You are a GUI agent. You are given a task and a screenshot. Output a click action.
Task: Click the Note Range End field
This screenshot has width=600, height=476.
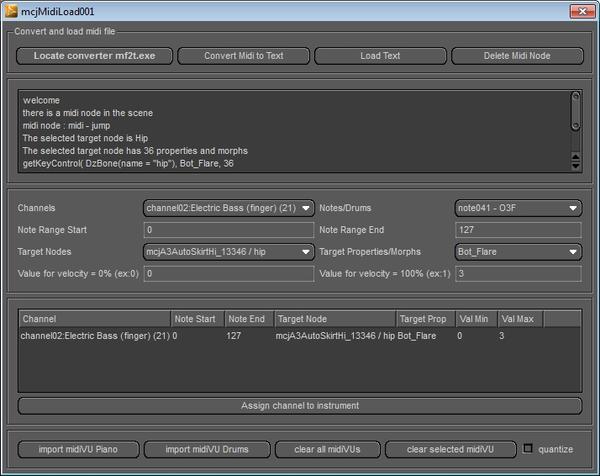518,230
